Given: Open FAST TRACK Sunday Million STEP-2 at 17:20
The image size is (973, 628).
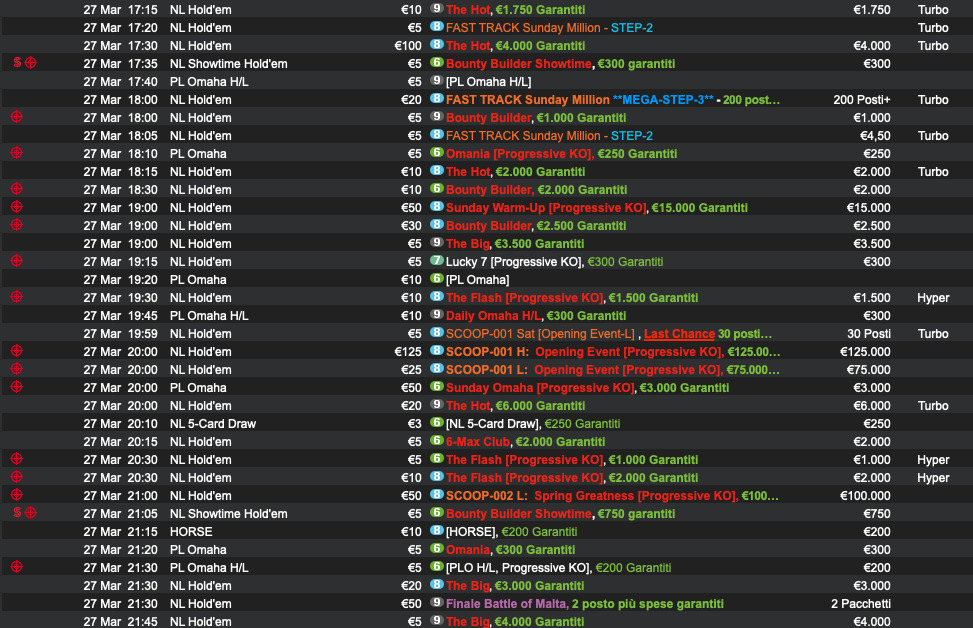Looking at the screenshot, I should 549,28.
